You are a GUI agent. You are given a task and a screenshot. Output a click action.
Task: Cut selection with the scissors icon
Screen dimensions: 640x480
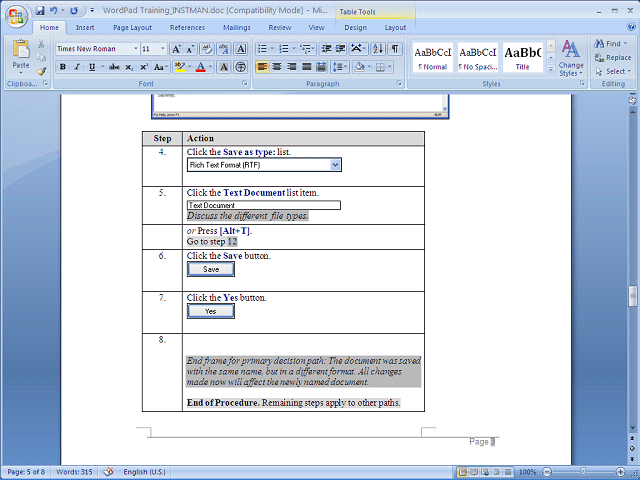pyautogui.click(x=41, y=44)
